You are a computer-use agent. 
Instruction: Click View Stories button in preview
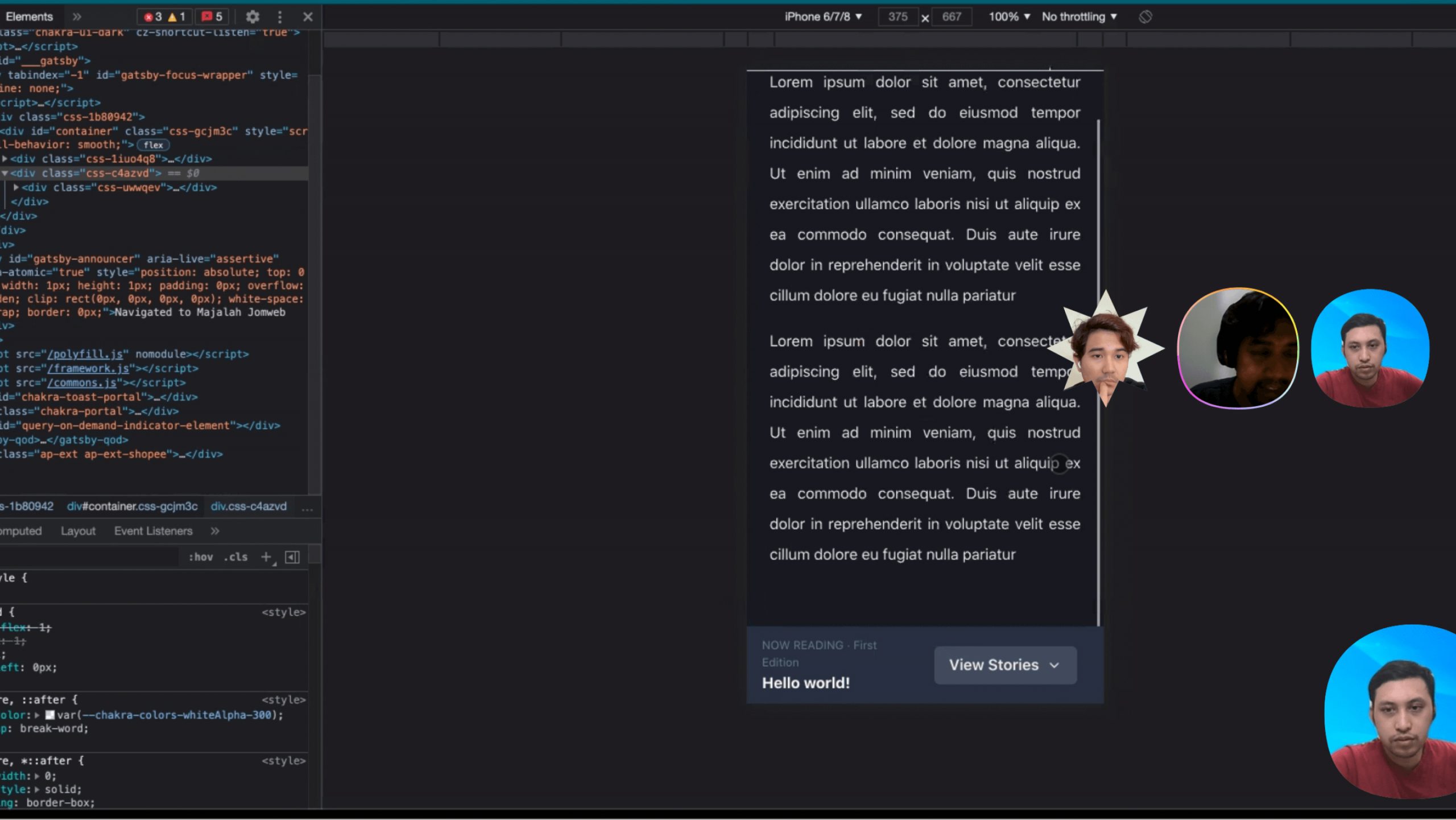coord(1005,665)
